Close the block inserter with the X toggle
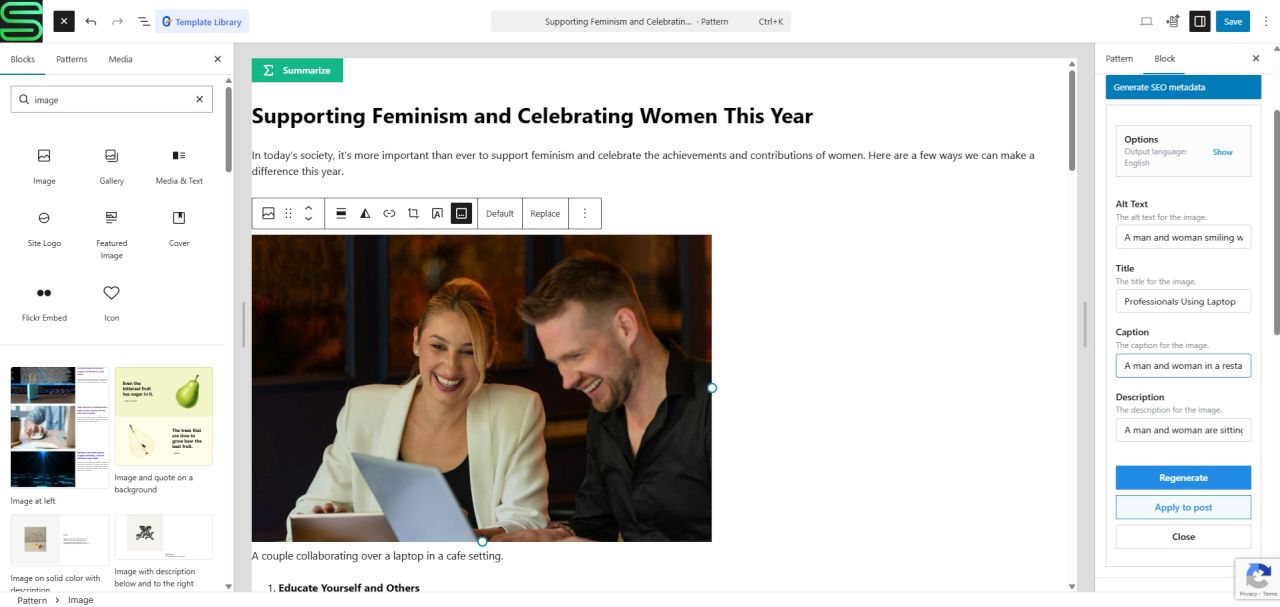The height and width of the screenshot is (607, 1280). [x=64, y=21]
